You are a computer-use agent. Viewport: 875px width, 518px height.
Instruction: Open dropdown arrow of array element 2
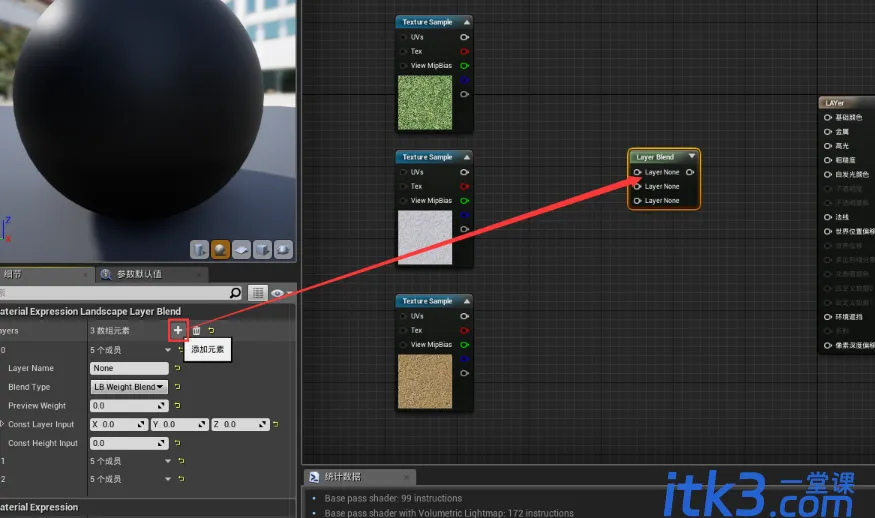pos(168,479)
